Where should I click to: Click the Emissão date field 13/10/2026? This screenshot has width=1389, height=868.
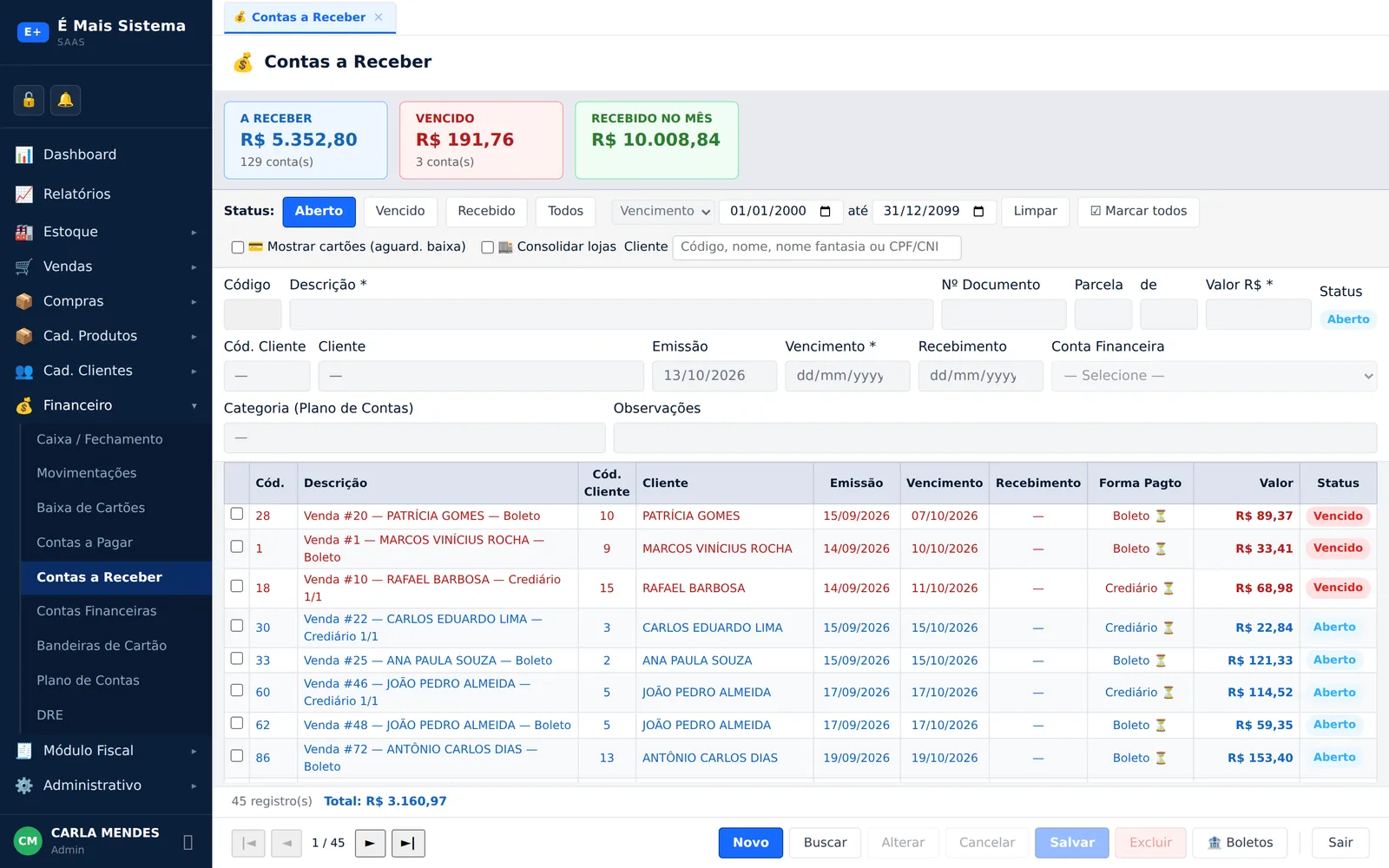pos(714,376)
